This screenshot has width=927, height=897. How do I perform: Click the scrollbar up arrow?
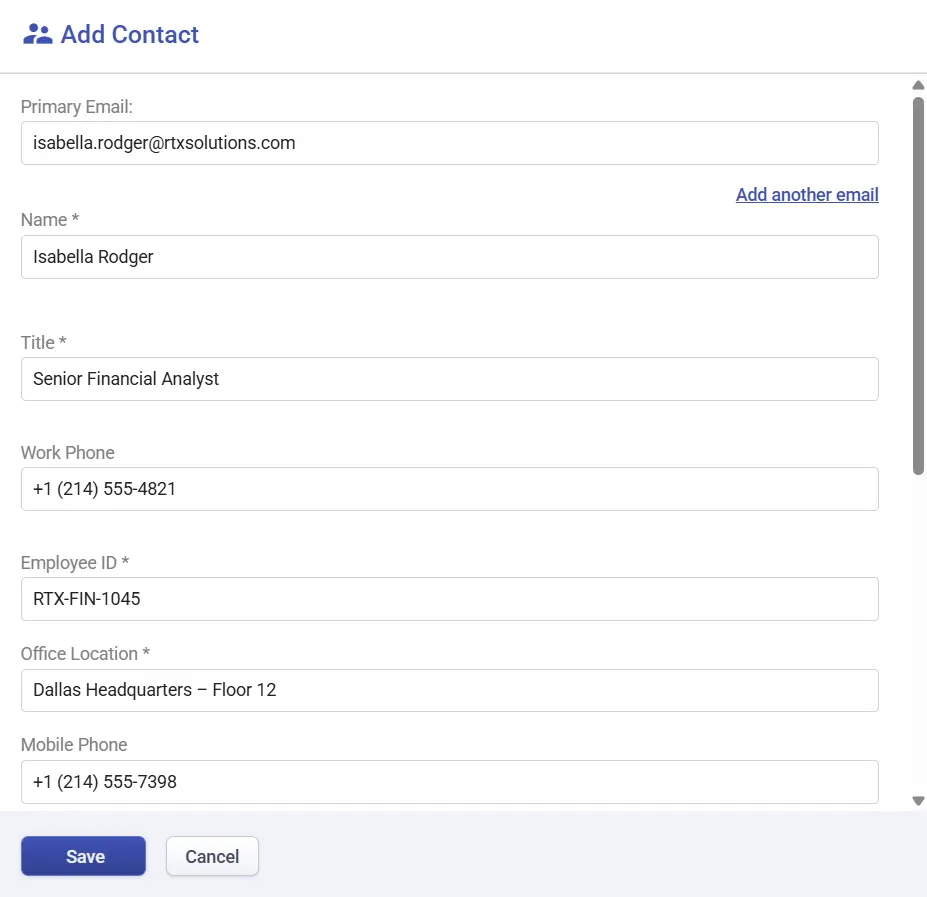pos(917,85)
